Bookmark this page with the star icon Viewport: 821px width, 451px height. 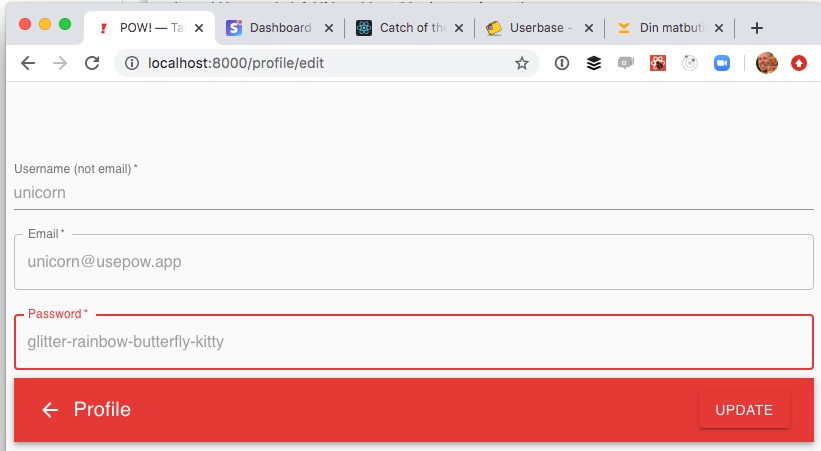522,63
